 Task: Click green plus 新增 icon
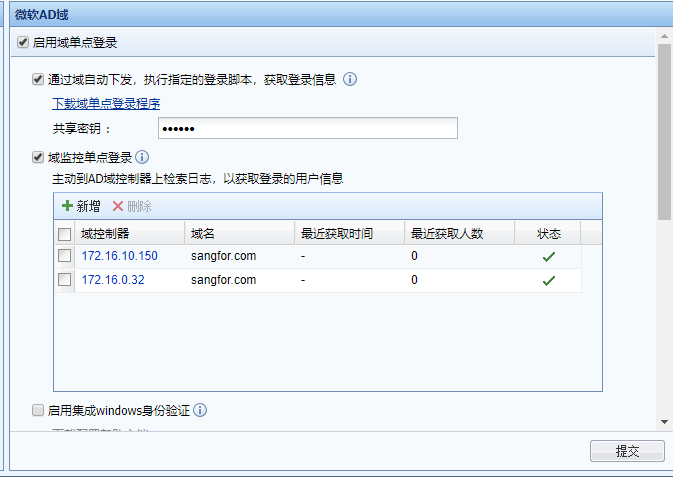68,206
